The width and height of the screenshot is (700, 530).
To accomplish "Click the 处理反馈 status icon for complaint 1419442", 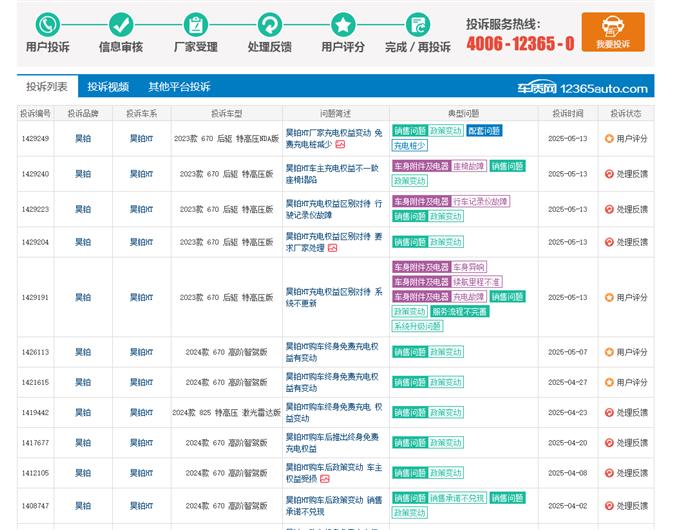I will coord(609,413).
